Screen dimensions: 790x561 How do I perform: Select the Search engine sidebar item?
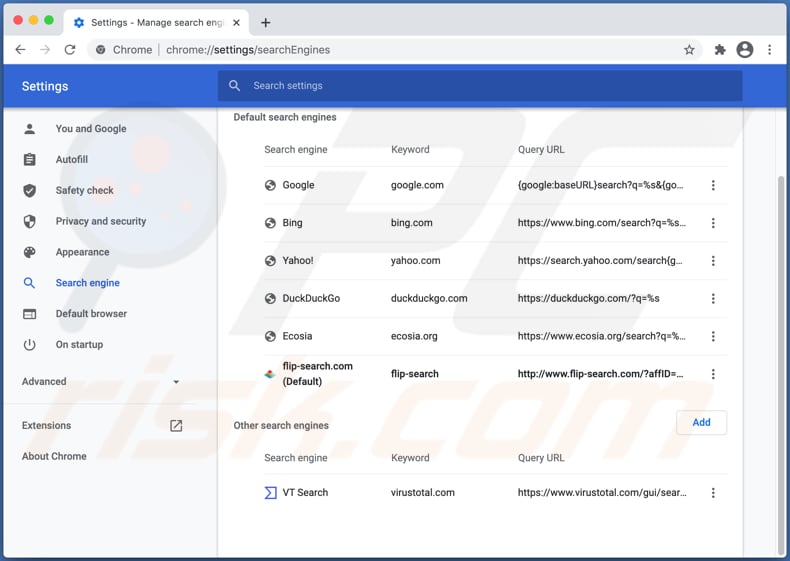(88, 283)
